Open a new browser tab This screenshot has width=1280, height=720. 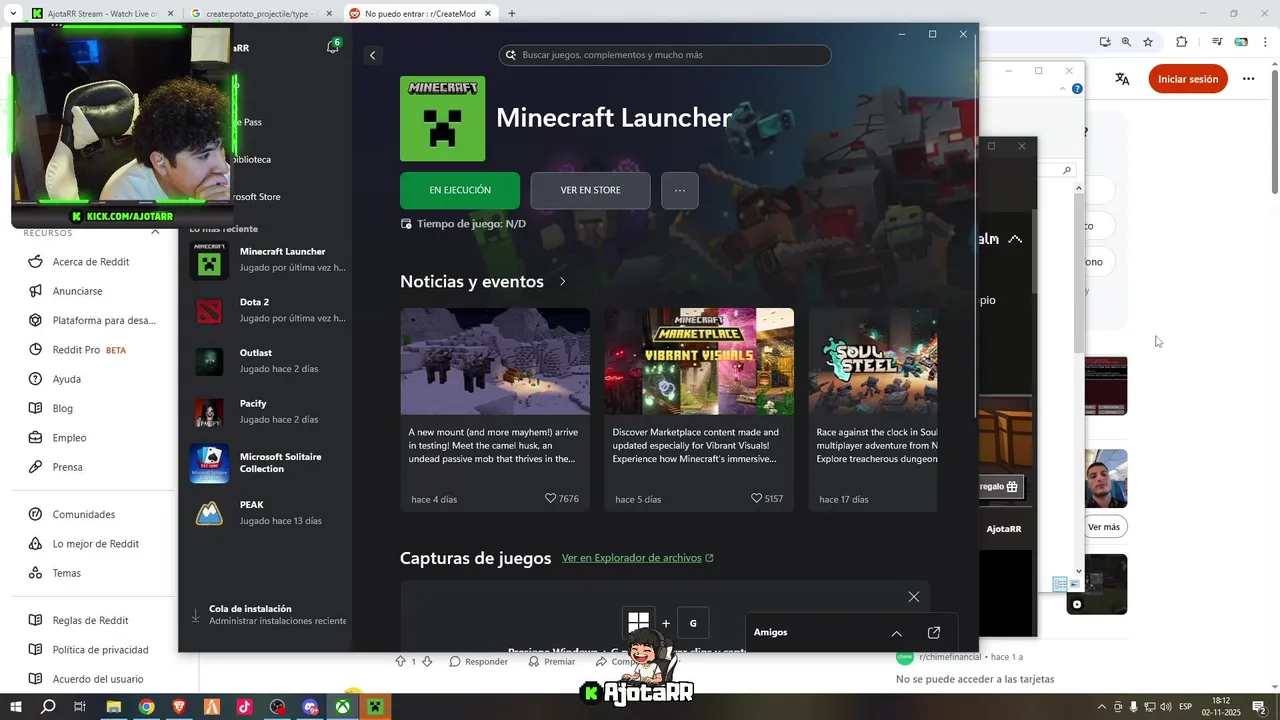[511, 14]
